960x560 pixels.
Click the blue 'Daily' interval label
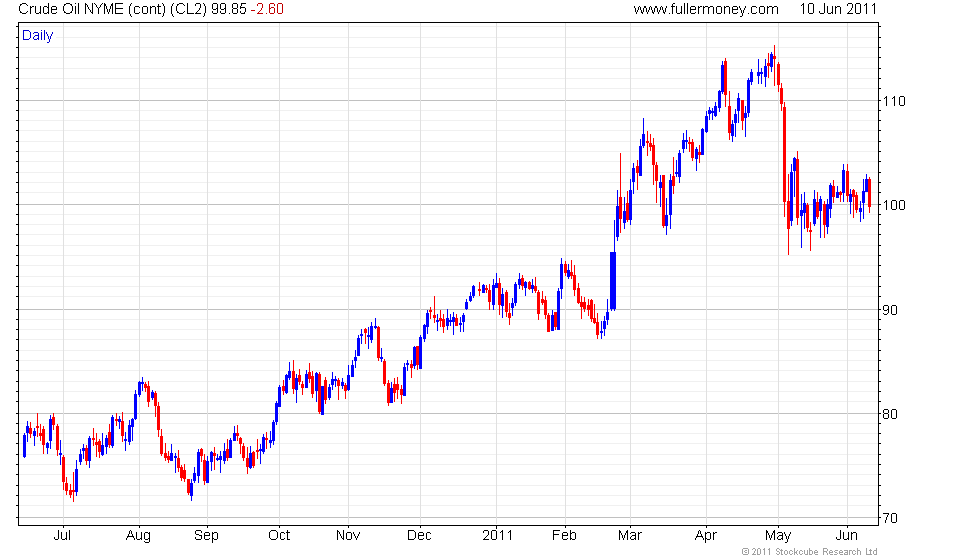pyautogui.click(x=37, y=35)
